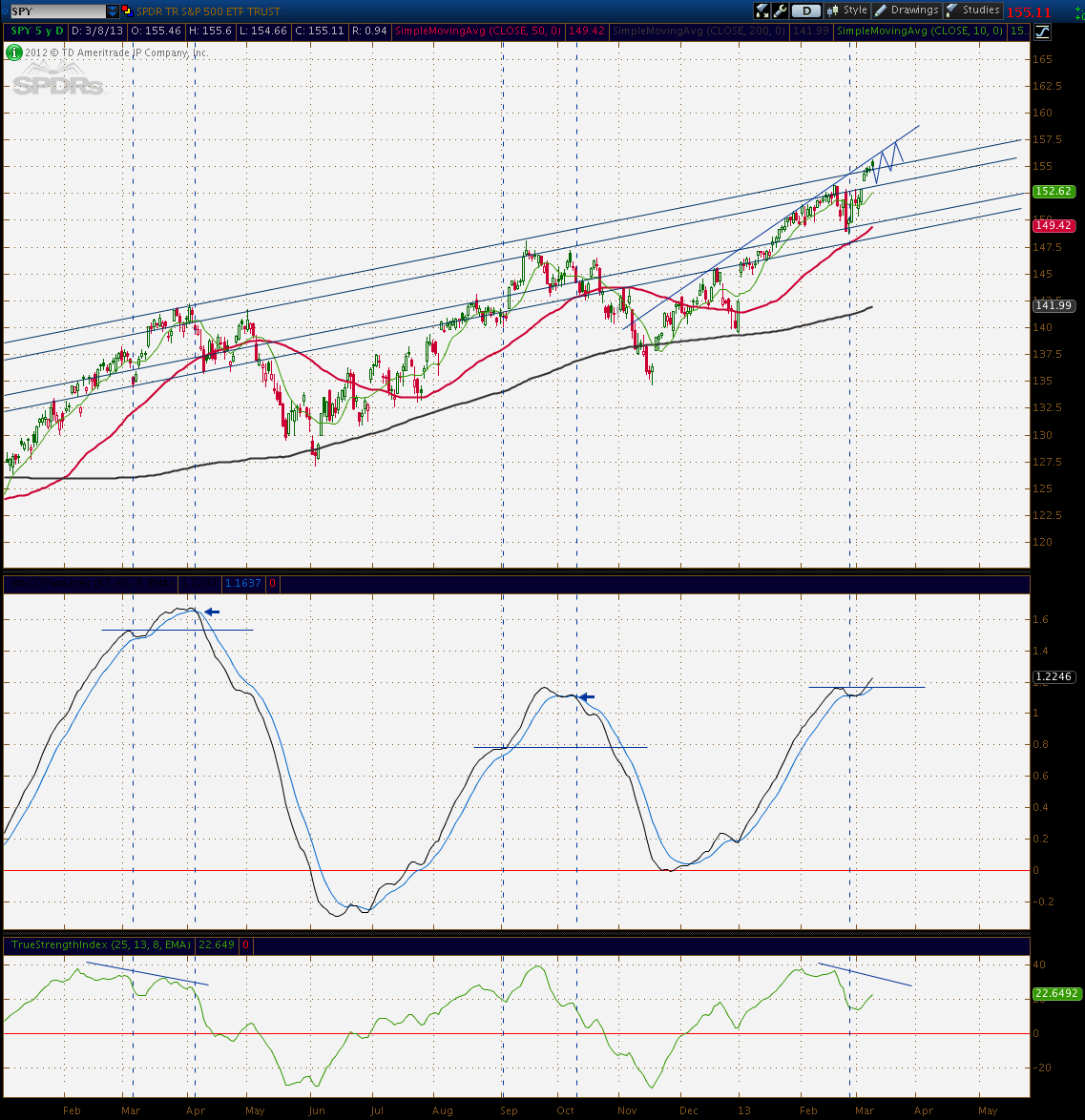Image resolution: width=1085 pixels, height=1120 pixels.
Task: Click the 22.649 TSI header value
Action: tap(217, 944)
